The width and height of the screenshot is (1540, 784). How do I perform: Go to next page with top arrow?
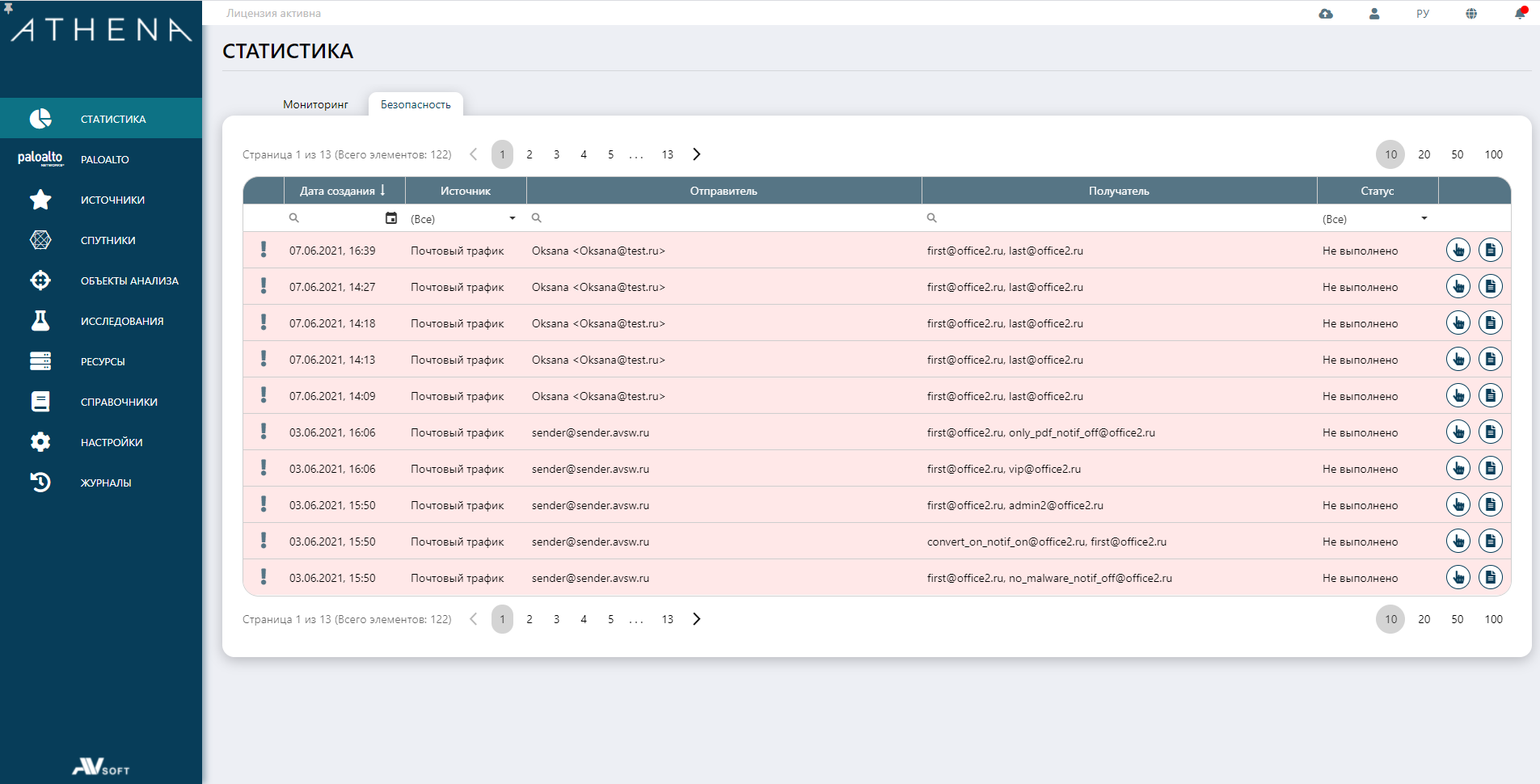point(697,154)
